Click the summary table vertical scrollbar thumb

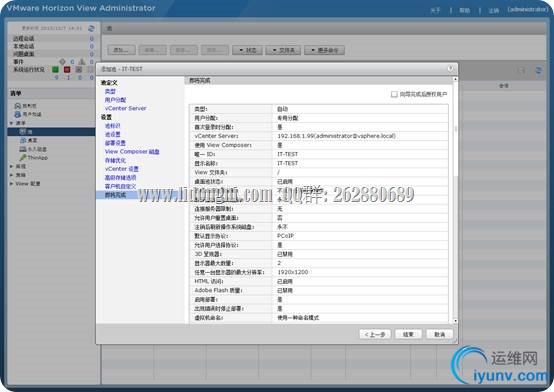point(455,129)
